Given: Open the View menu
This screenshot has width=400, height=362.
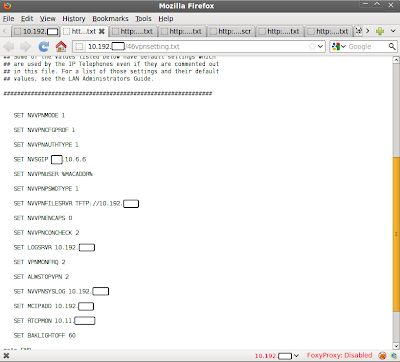Looking at the screenshot, I should (48, 19).
